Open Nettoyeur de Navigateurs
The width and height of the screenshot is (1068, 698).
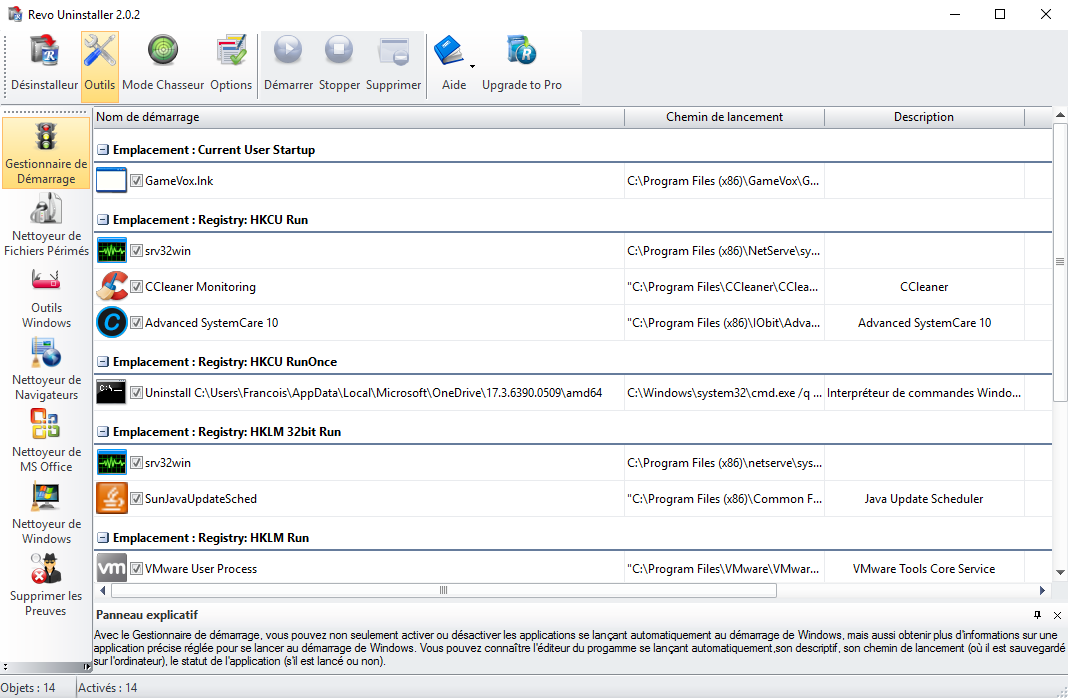point(46,370)
